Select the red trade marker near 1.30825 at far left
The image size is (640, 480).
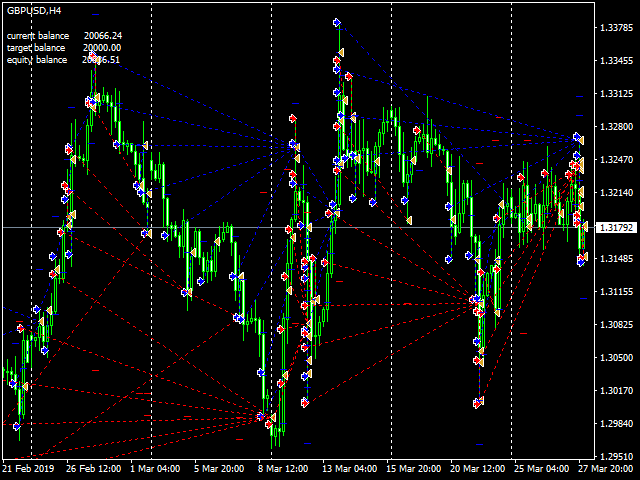tap(20, 327)
